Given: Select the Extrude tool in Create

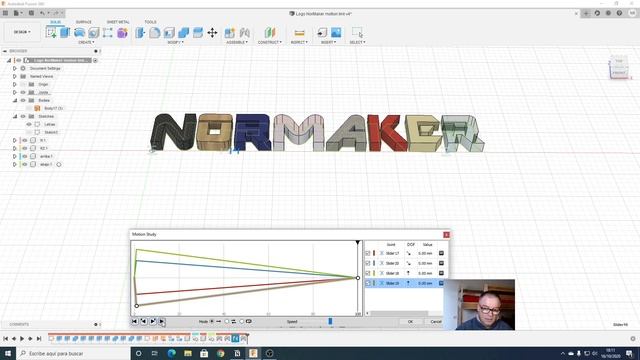Looking at the screenshot, I should point(65,32).
